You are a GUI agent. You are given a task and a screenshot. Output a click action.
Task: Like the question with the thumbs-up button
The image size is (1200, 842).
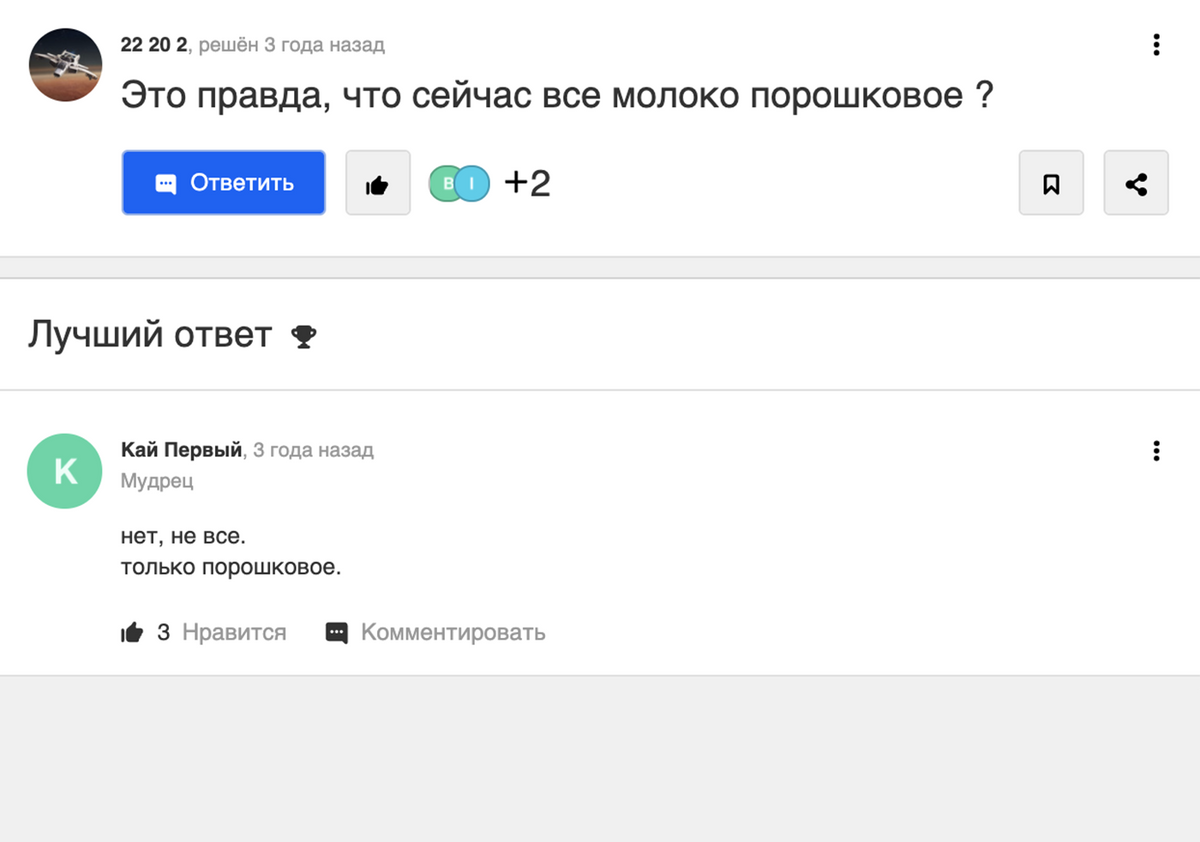[x=377, y=184]
